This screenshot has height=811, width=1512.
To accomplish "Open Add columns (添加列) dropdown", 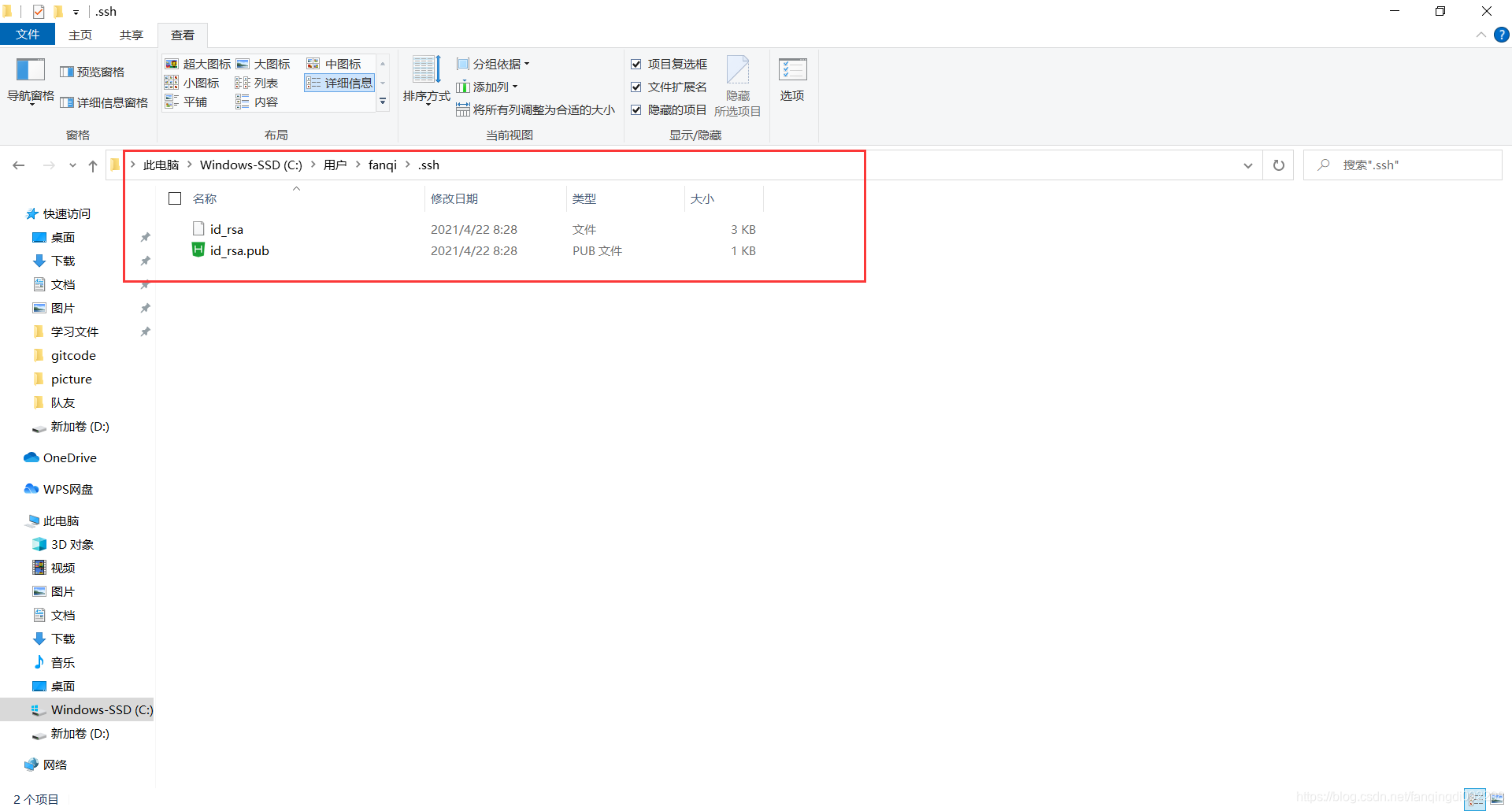I will [x=487, y=87].
